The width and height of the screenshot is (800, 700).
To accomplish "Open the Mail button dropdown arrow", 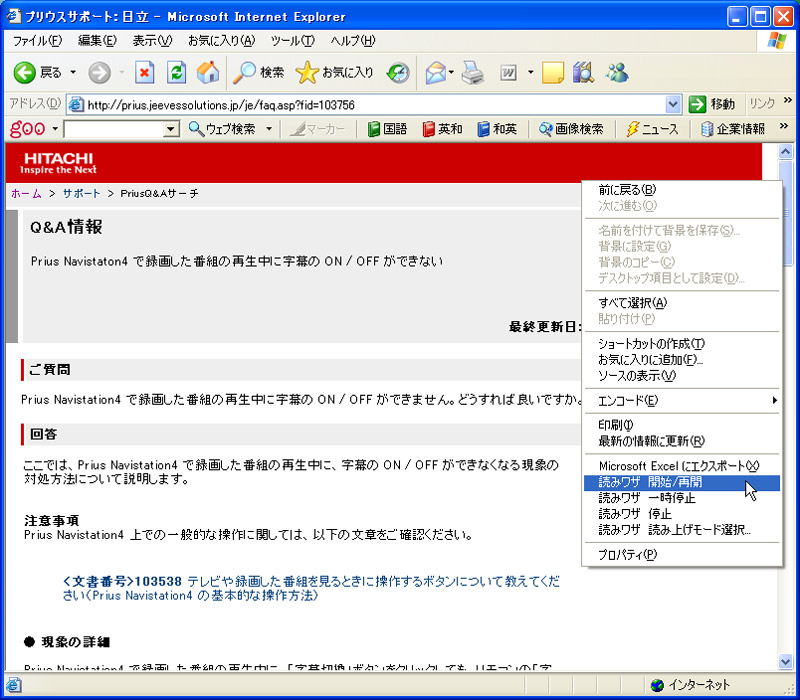I will (x=451, y=72).
